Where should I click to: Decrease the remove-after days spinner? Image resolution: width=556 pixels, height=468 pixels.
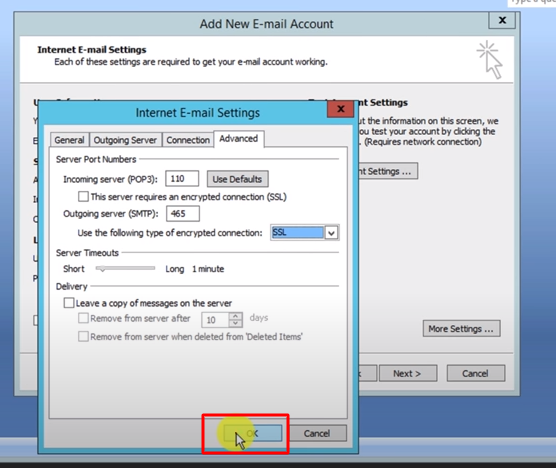coord(236,323)
